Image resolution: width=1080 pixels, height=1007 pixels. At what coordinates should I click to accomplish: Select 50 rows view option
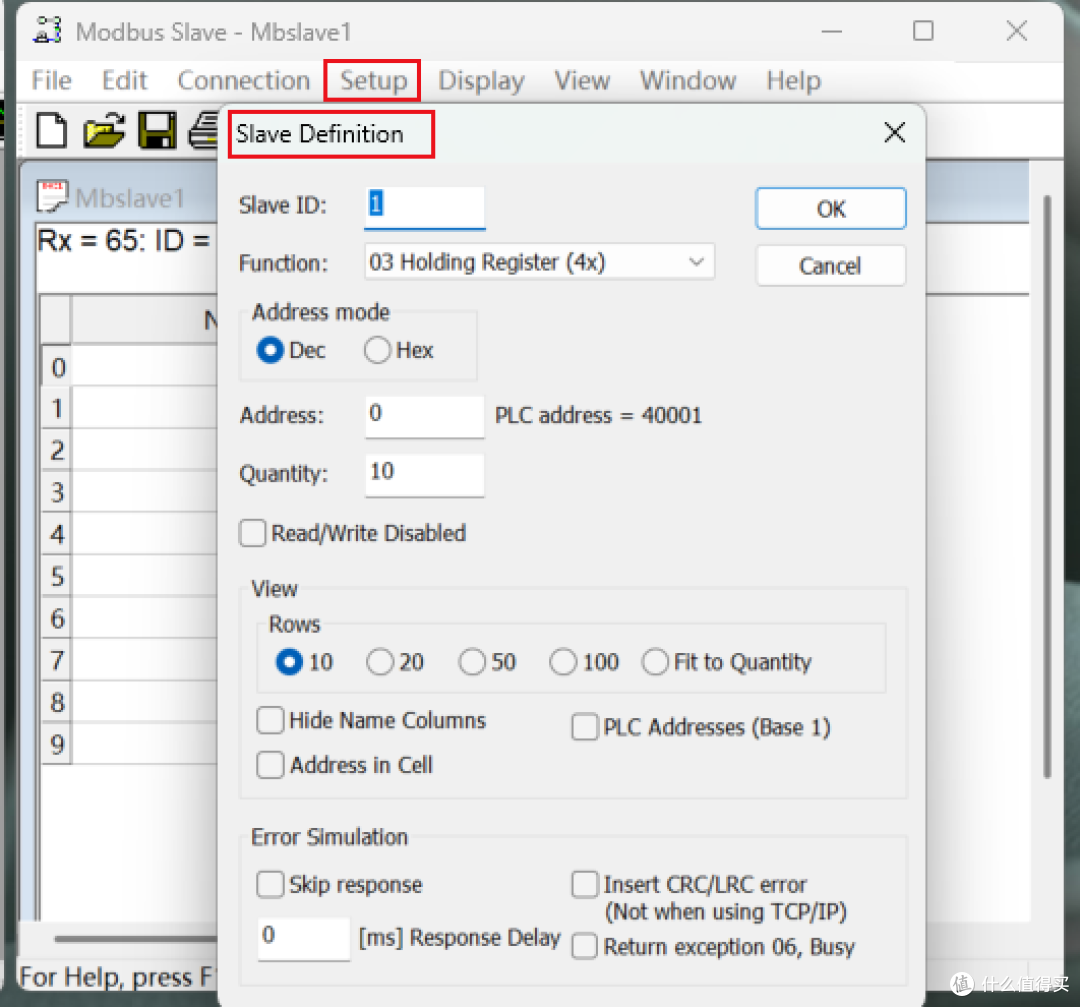(472, 663)
